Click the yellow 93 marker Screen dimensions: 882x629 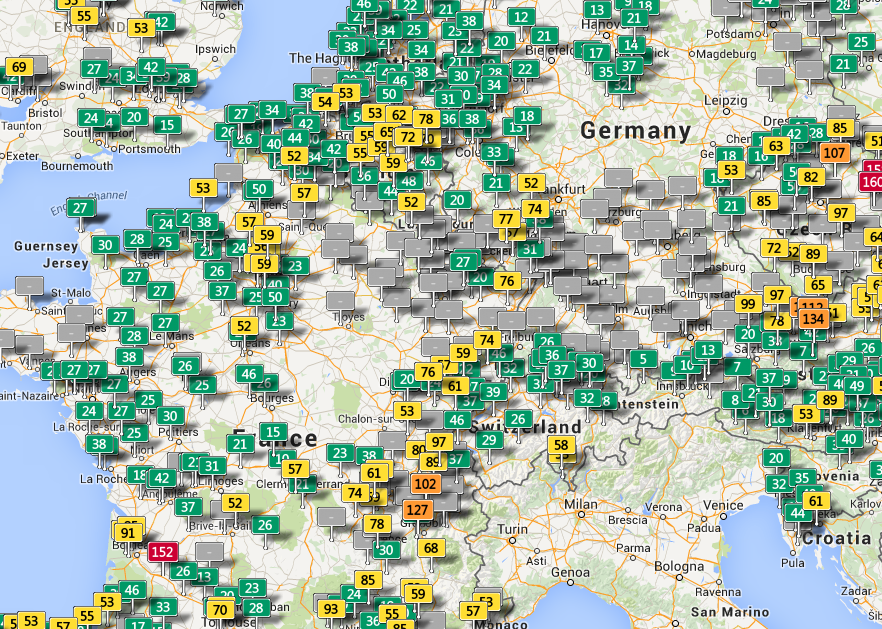coord(331,609)
